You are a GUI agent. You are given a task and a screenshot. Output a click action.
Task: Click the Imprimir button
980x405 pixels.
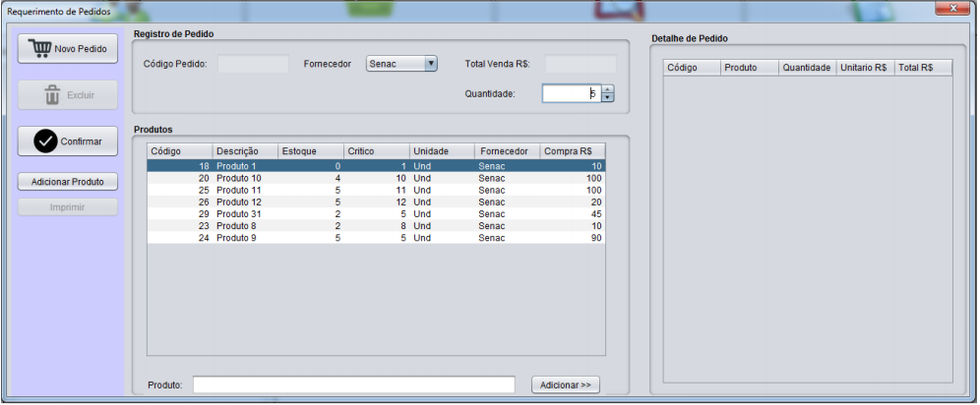pyautogui.click(x=68, y=207)
